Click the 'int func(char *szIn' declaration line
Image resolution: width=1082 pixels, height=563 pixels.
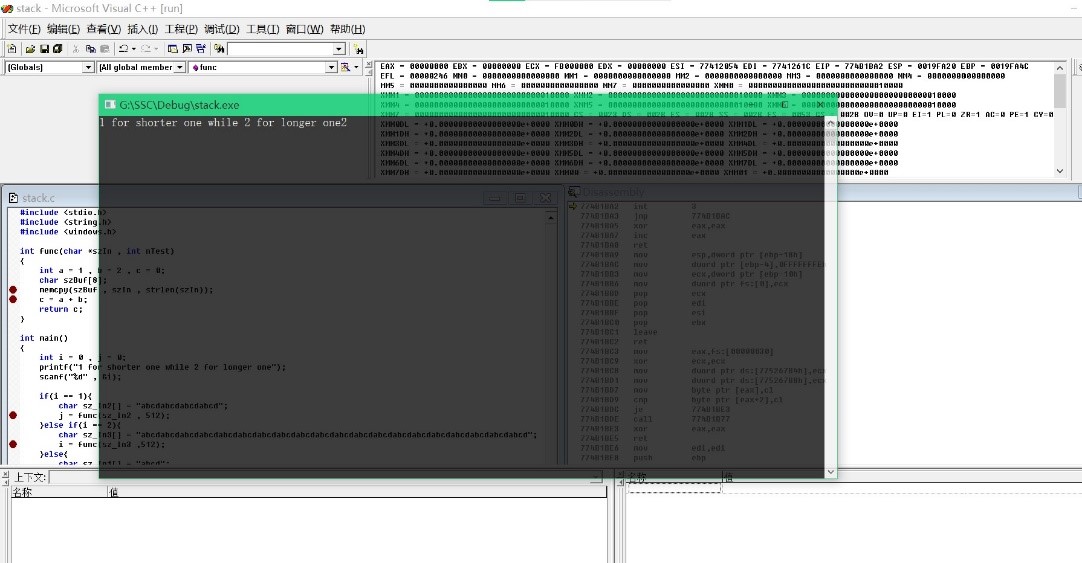pos(97,251)
